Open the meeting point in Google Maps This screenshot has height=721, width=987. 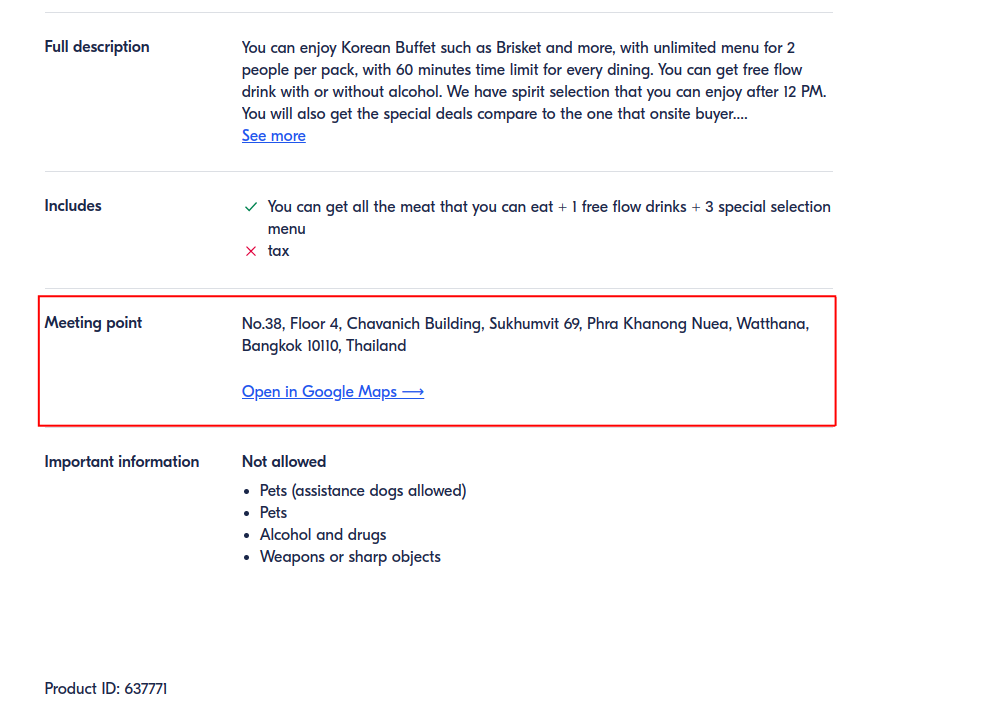(x=320, y=392)
